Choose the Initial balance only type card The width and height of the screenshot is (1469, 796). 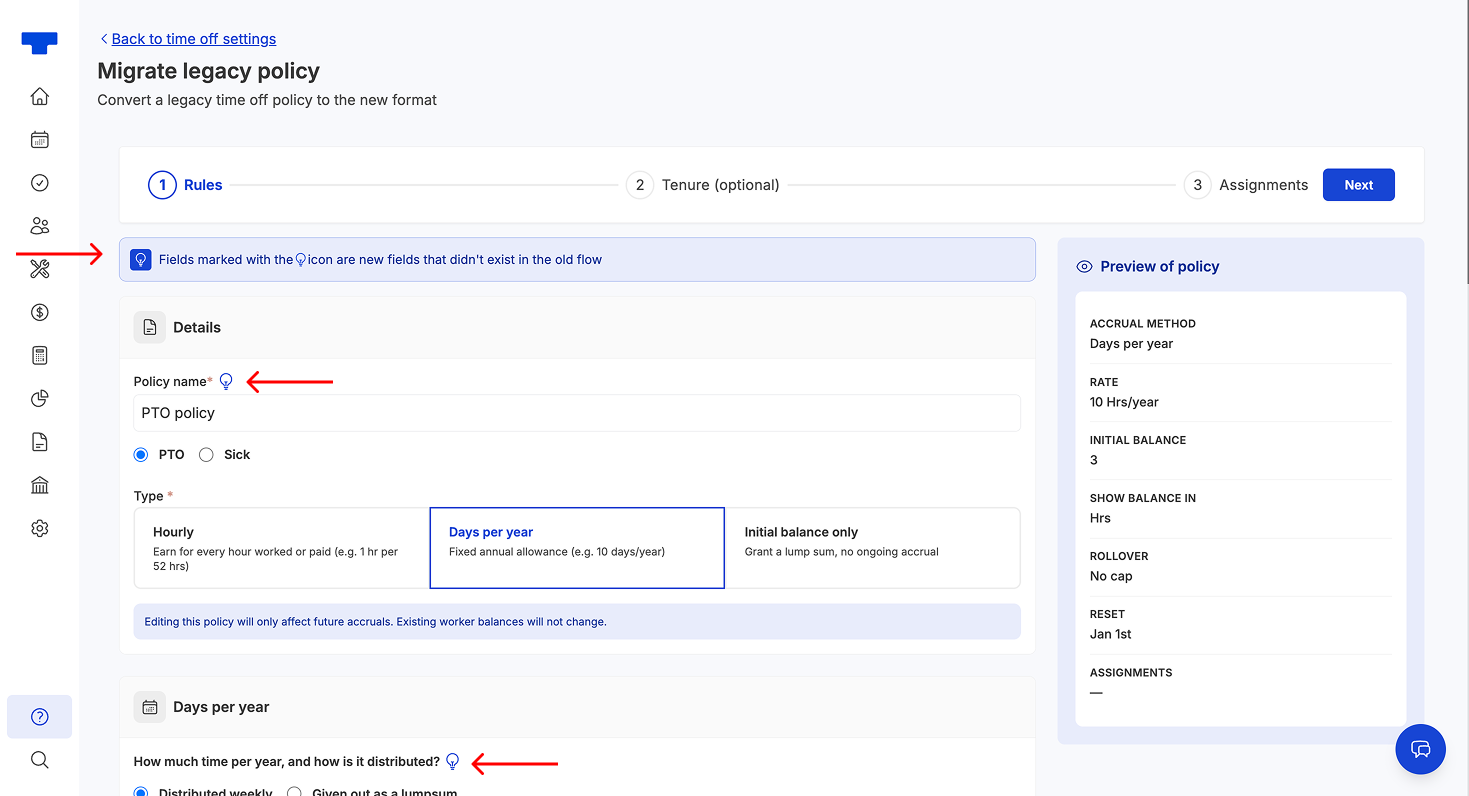871,548
